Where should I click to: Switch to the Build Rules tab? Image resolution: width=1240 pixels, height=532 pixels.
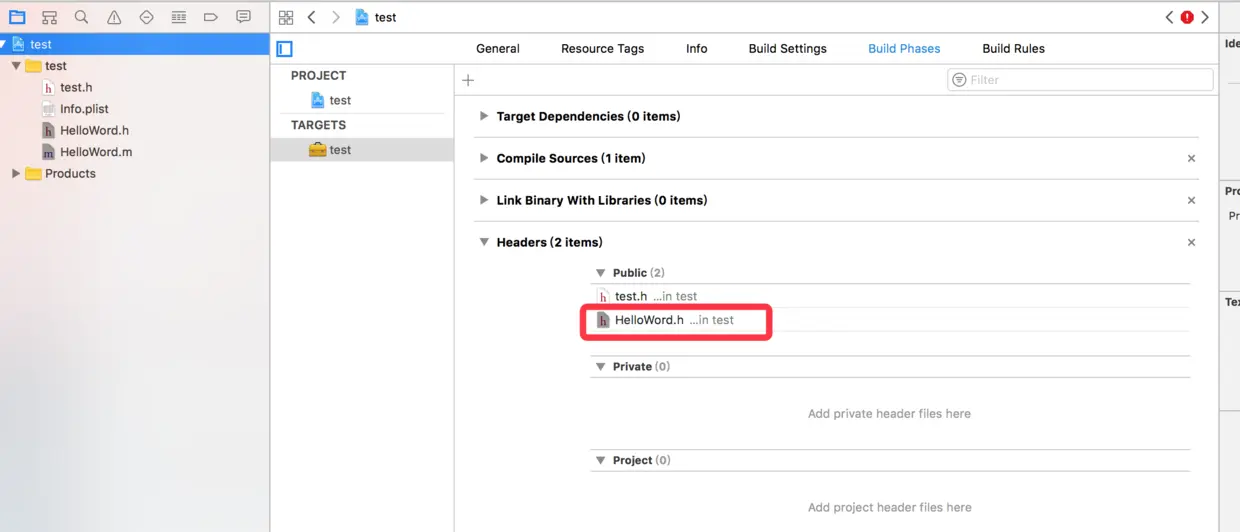point(1013,48)
